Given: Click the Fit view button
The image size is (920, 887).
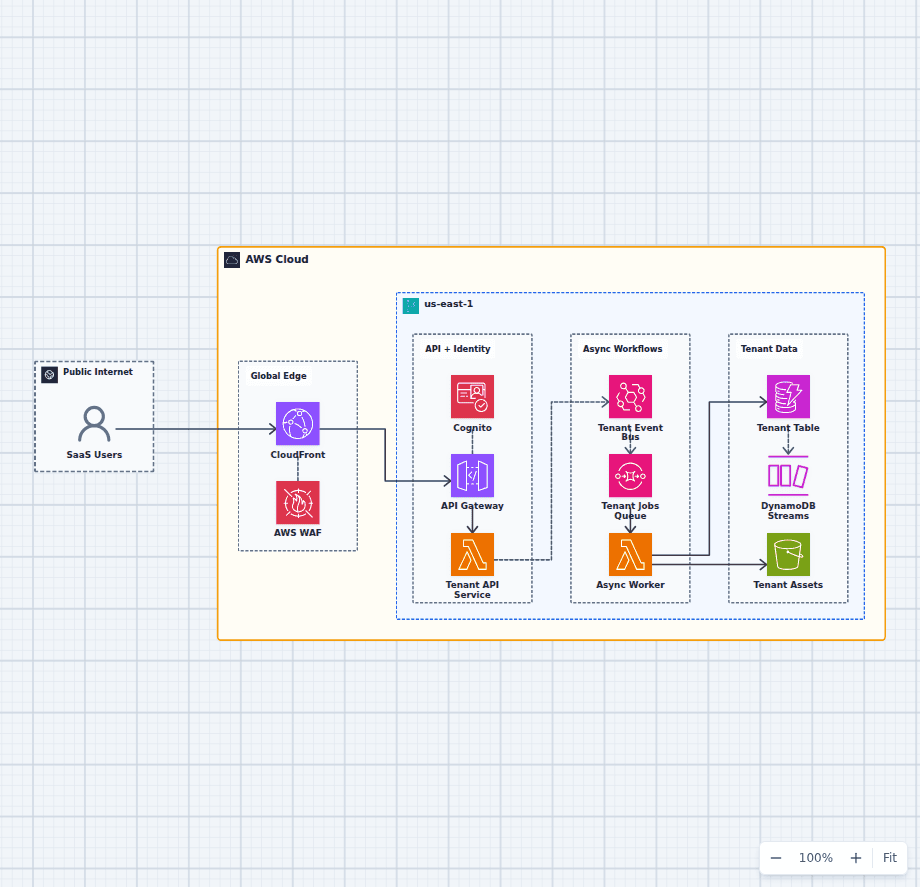Looking at the screenshot, I should point(889,858).
